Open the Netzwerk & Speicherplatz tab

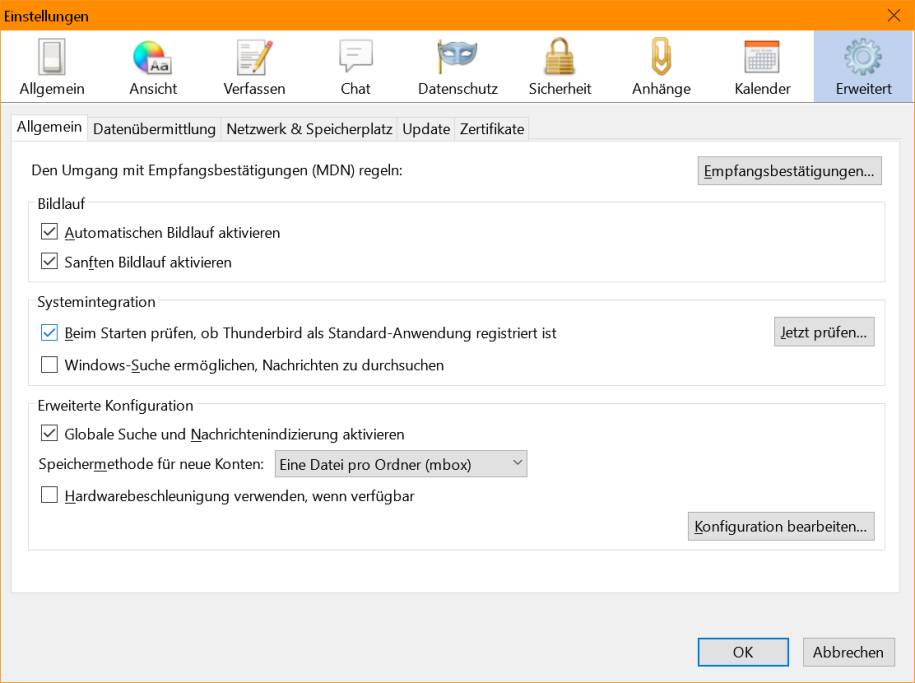click(x=310, y=129)
